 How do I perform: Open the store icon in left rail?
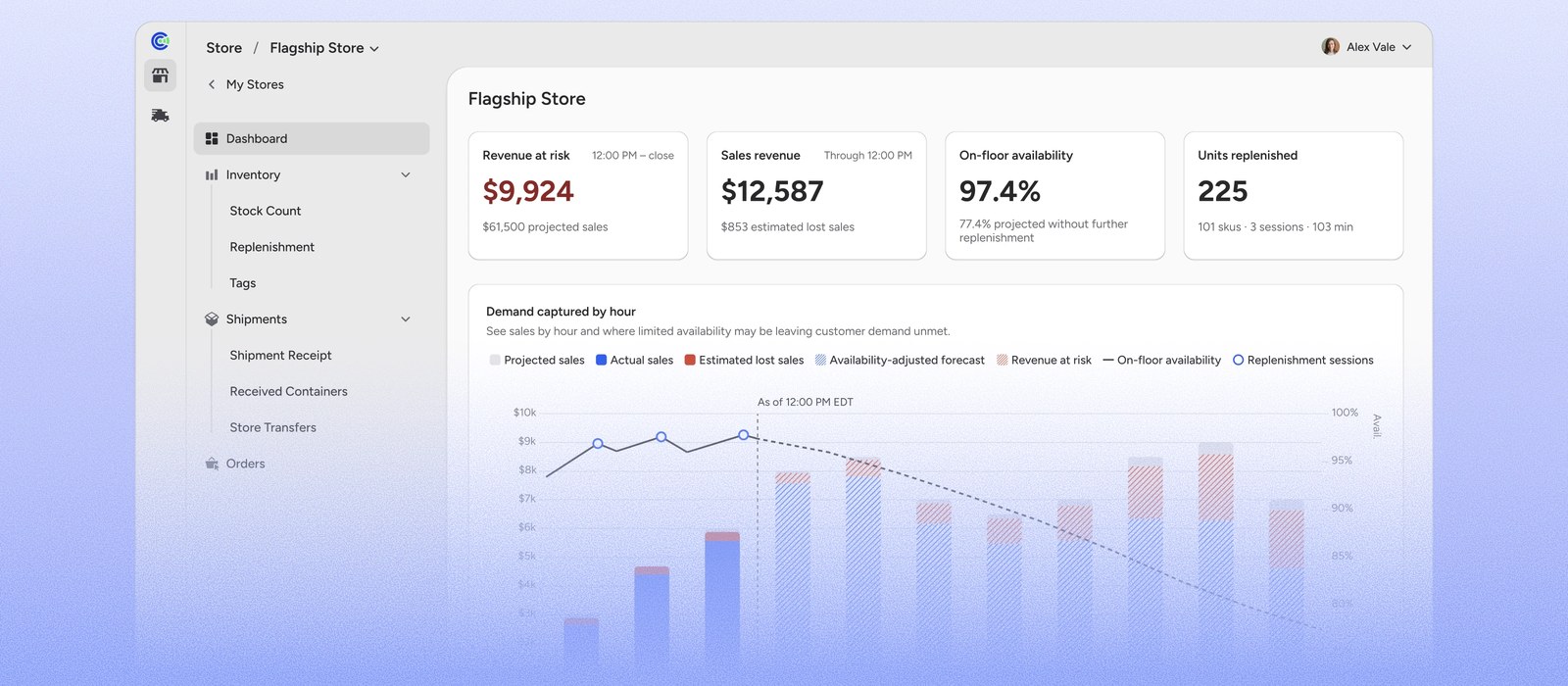point(160,75)
